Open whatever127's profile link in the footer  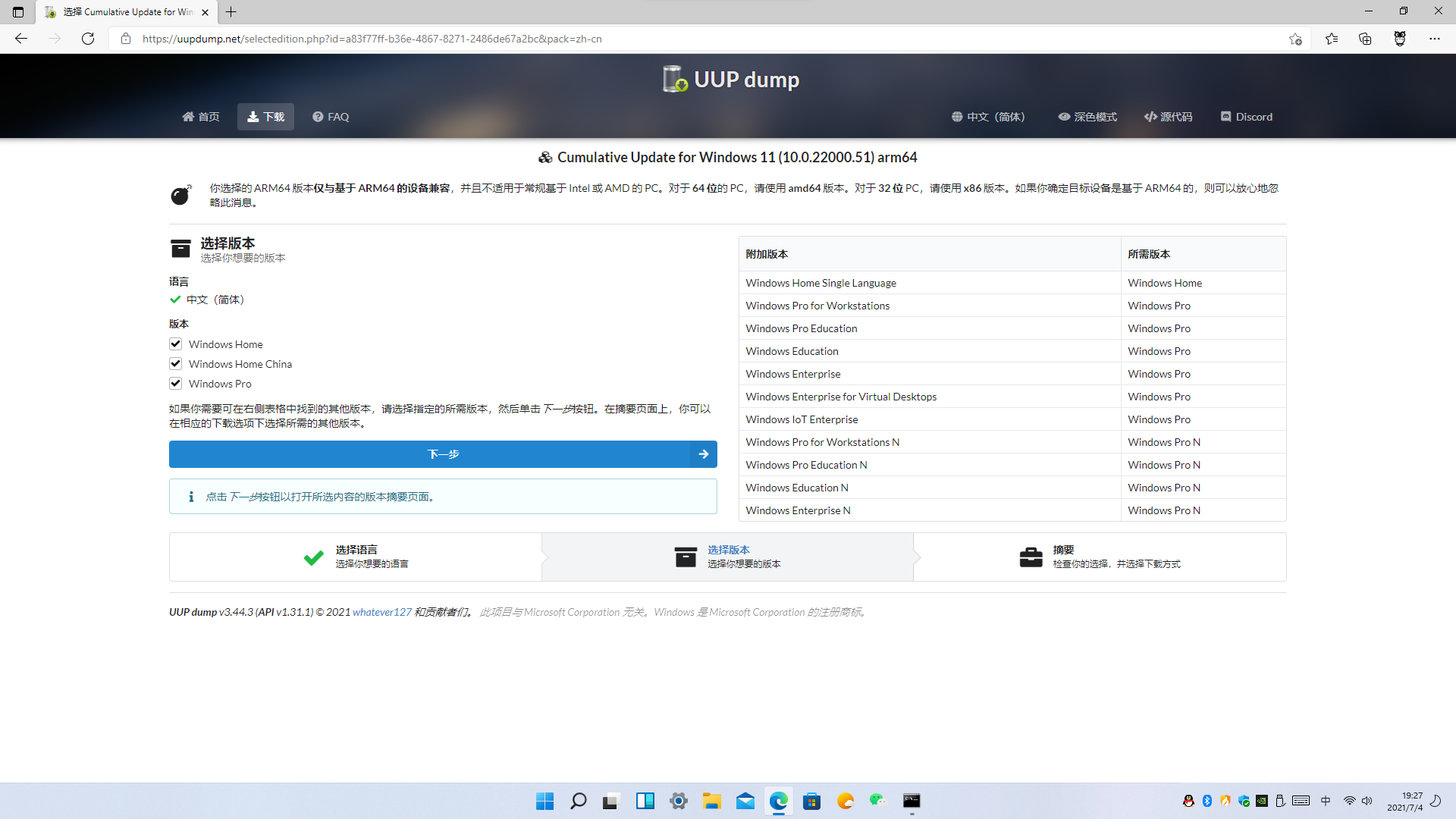(x=382, y=612)
